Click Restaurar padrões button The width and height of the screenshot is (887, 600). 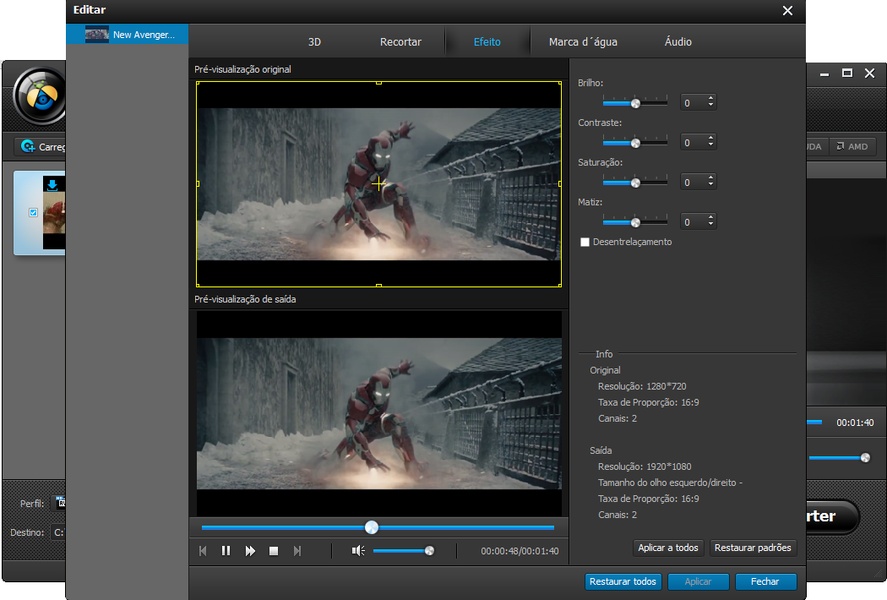pos(752,547)
